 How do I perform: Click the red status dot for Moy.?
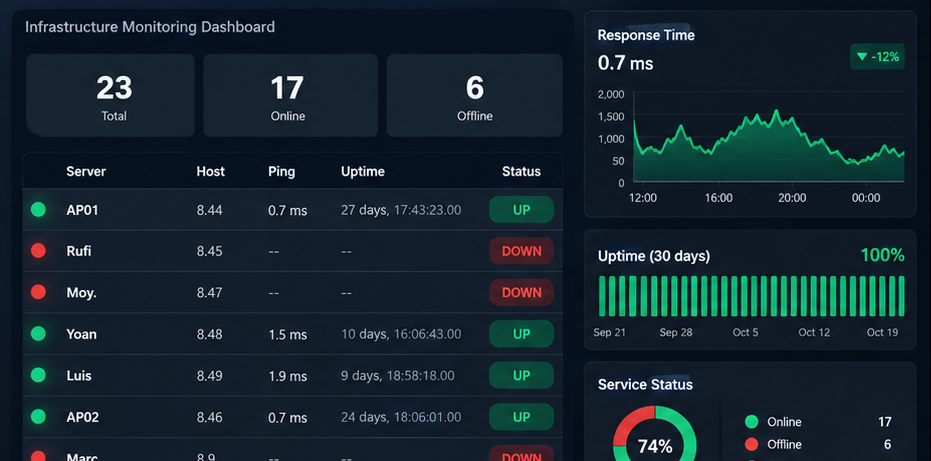(x=38, y=292)
